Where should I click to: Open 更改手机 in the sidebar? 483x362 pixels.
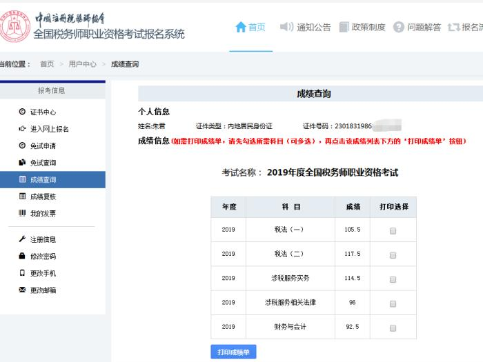click(x=43, y=273)
